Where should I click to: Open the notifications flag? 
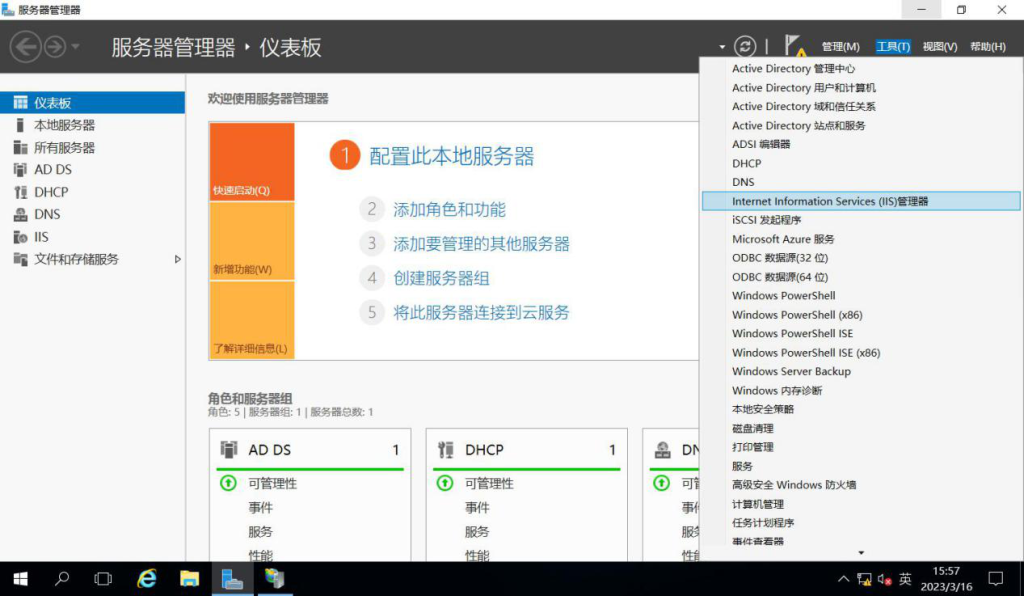tap(795, 46)
